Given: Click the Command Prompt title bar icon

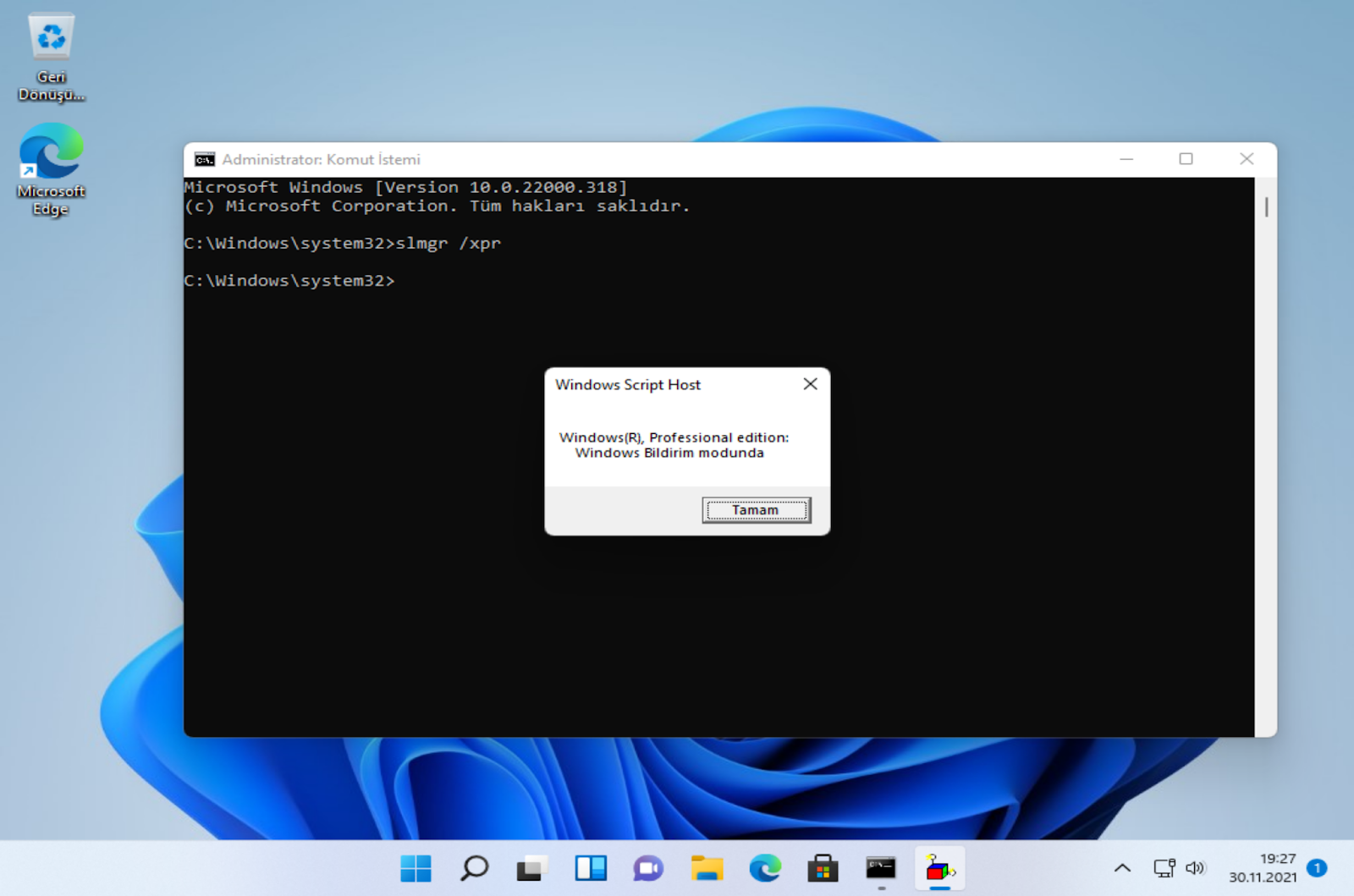Looking at the screenshot, I should 204,159.
